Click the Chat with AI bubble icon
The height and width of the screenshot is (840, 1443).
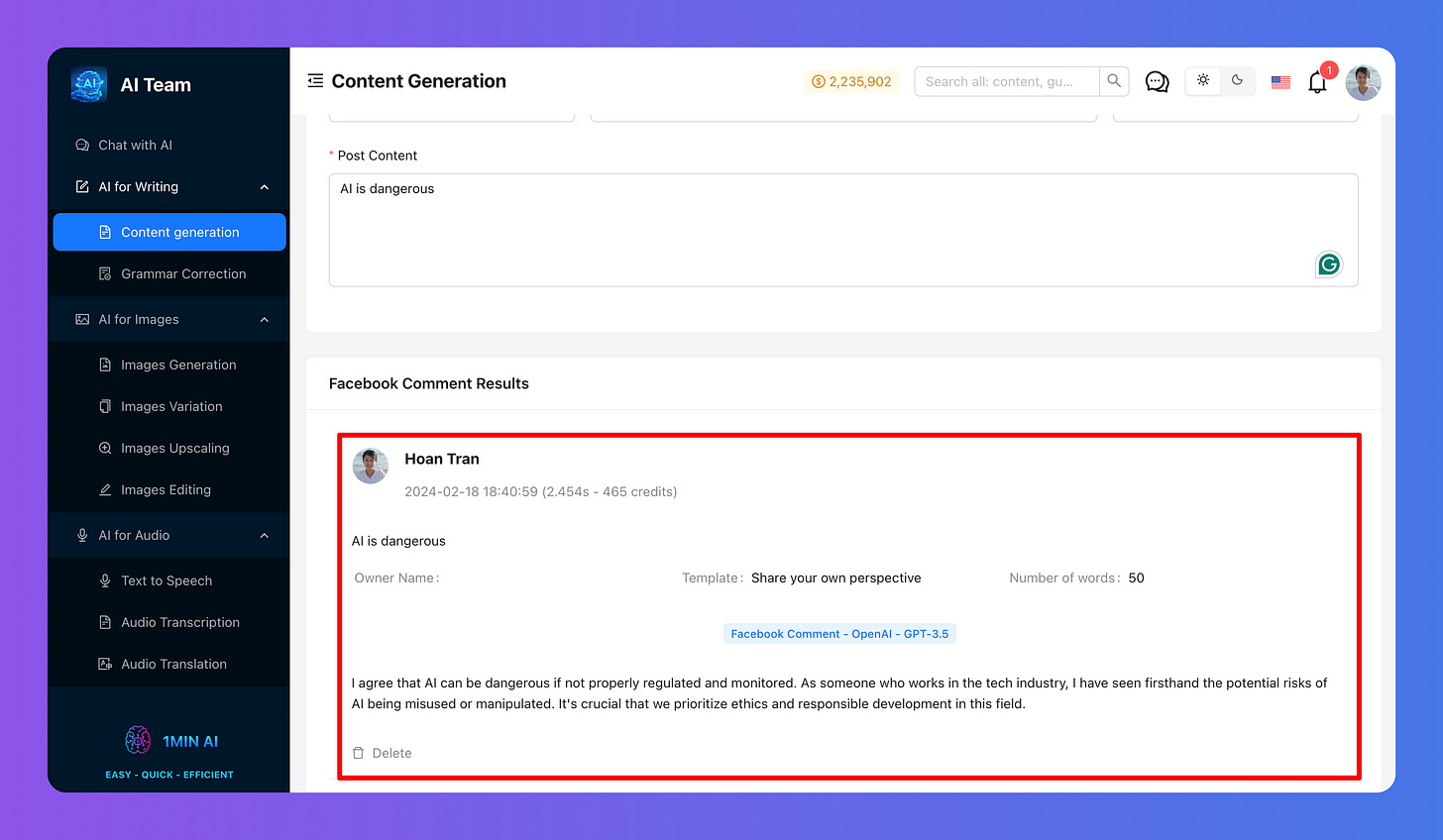point(82,145)
